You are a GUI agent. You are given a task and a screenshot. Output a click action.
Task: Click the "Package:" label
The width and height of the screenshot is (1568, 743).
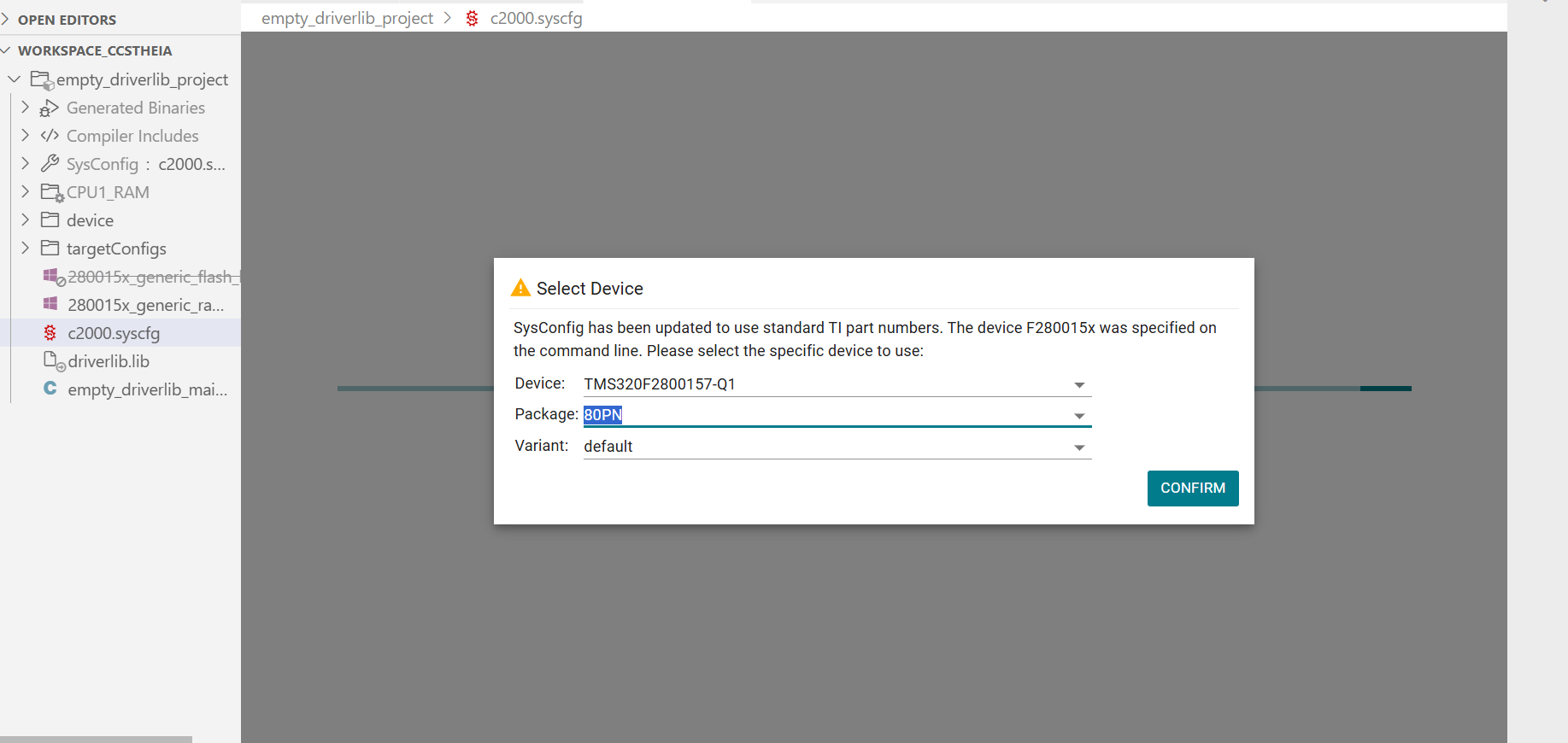[547, 414]
